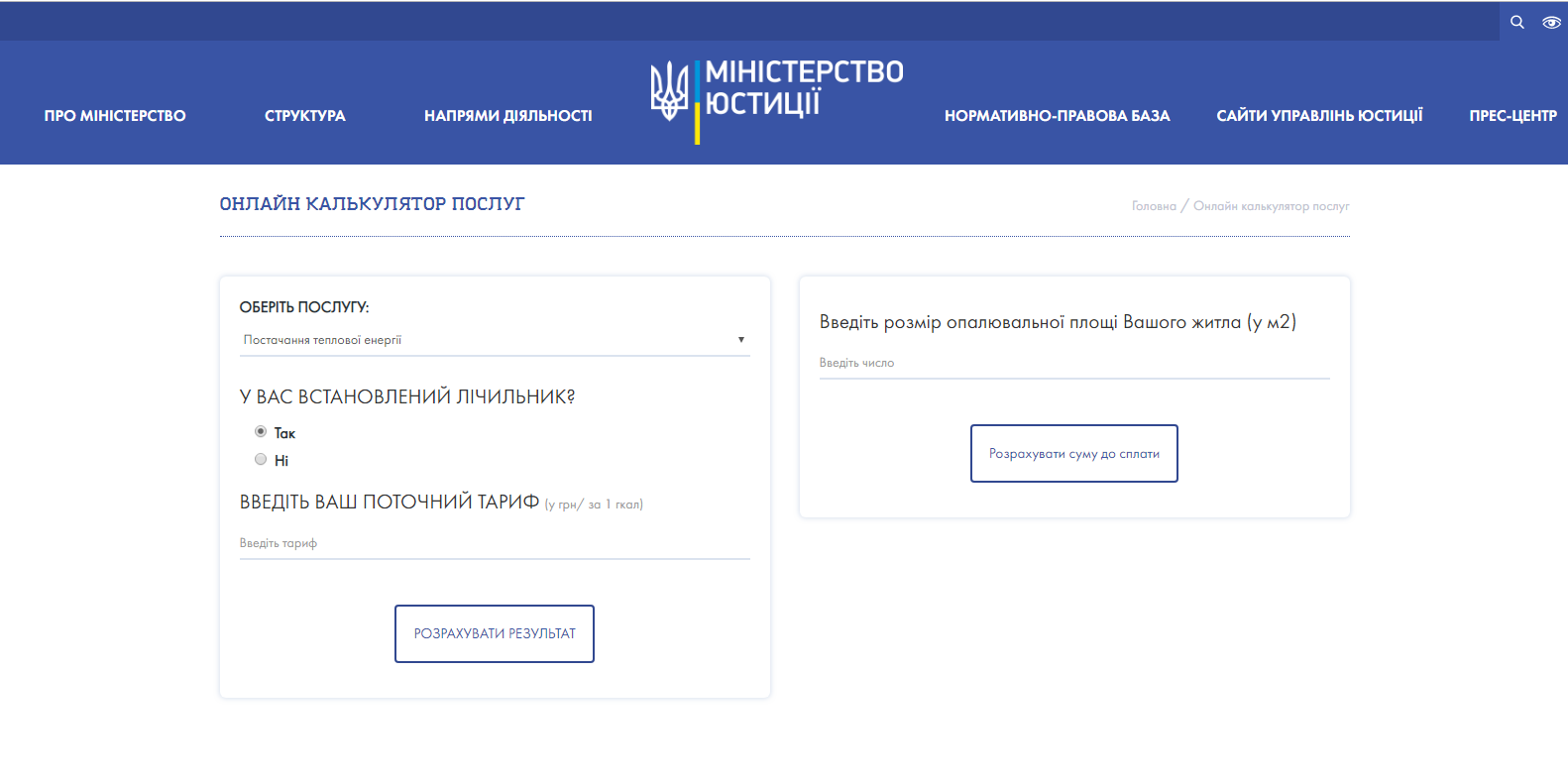Open САЙТИ УПРАВЛІНЬ ЮСТИЦІЇ menu item
1568x784 pixels.
(x=1319, y=116)
